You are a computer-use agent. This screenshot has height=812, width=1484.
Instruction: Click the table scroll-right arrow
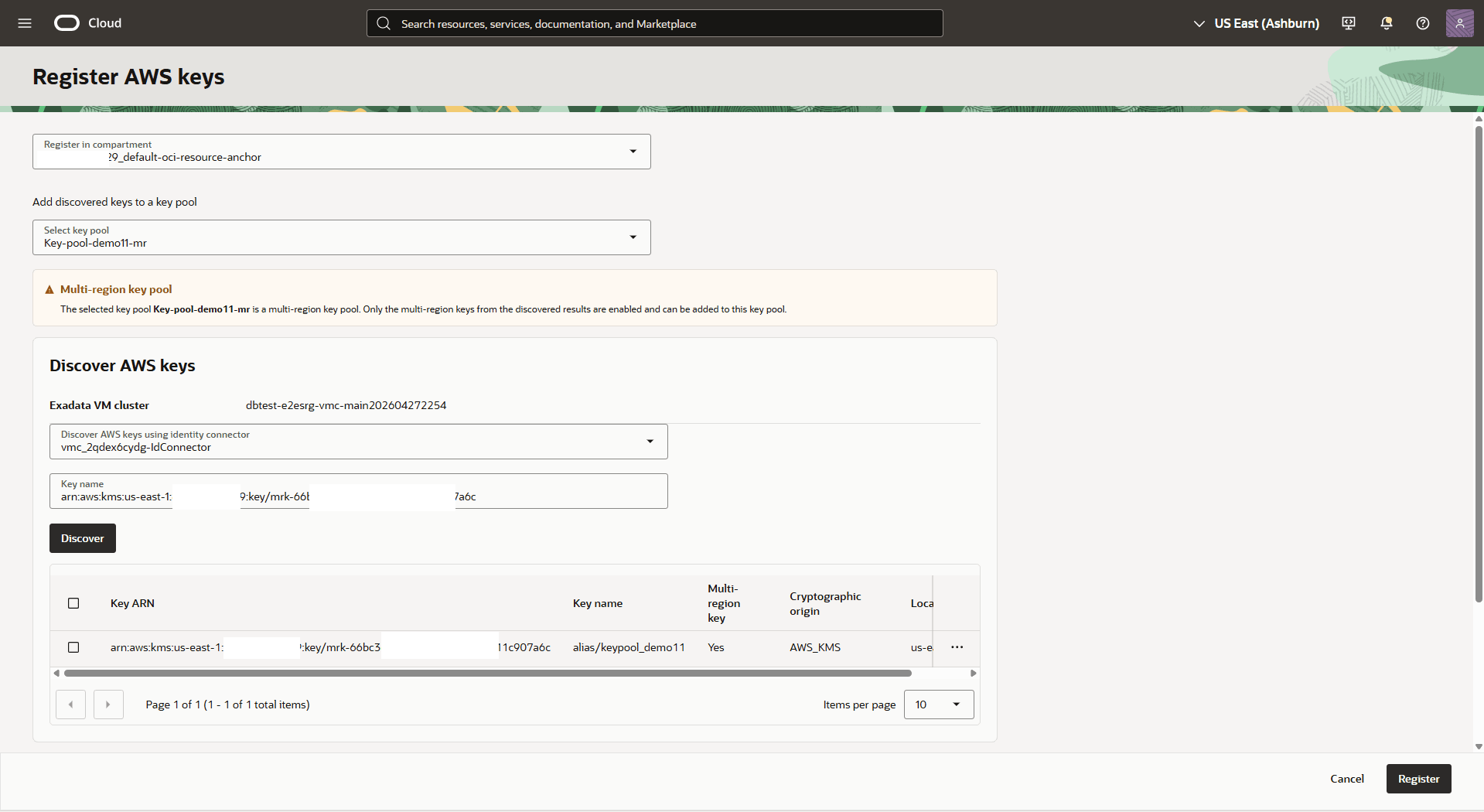(x=973, y=674)
